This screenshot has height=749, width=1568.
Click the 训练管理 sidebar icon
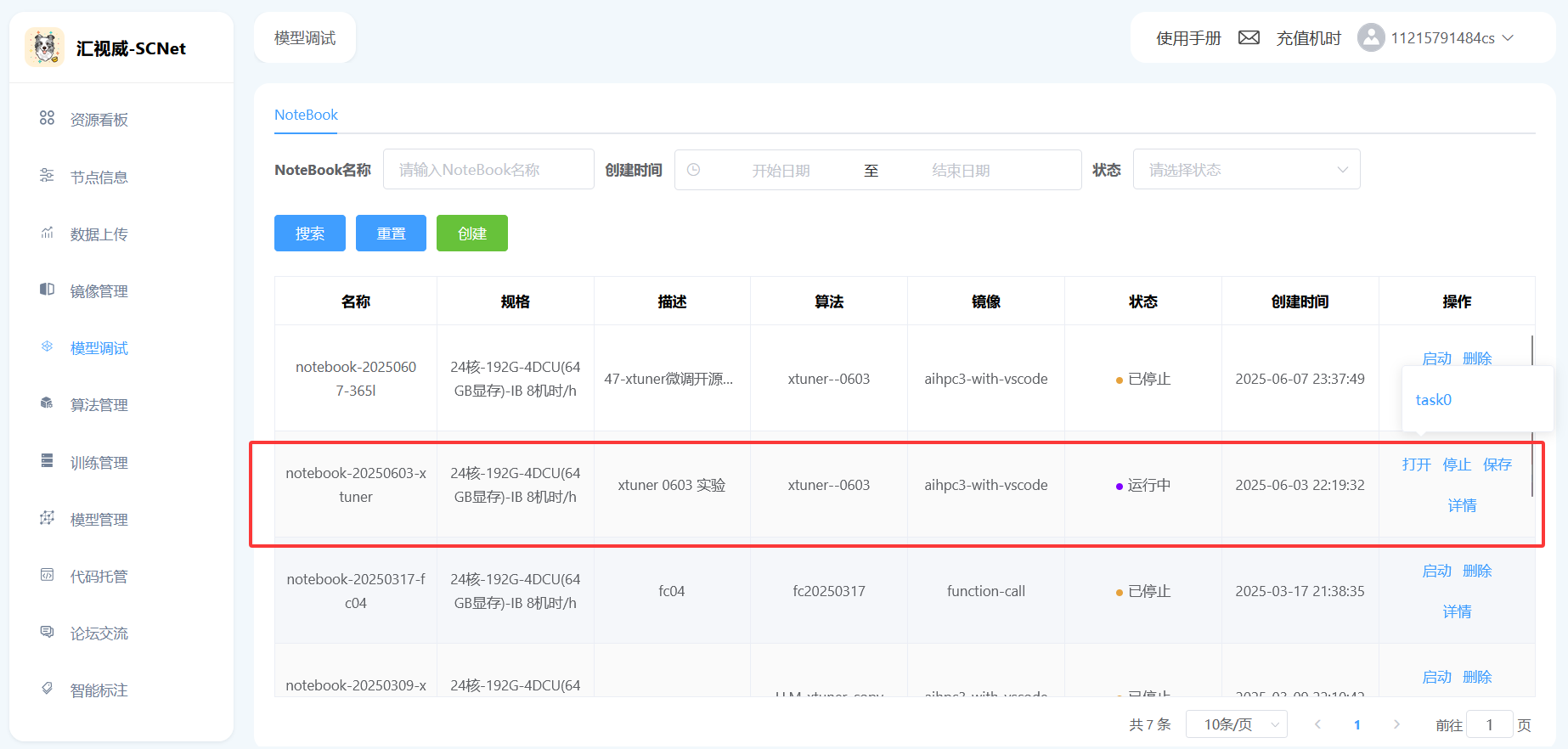coord(47,461)
